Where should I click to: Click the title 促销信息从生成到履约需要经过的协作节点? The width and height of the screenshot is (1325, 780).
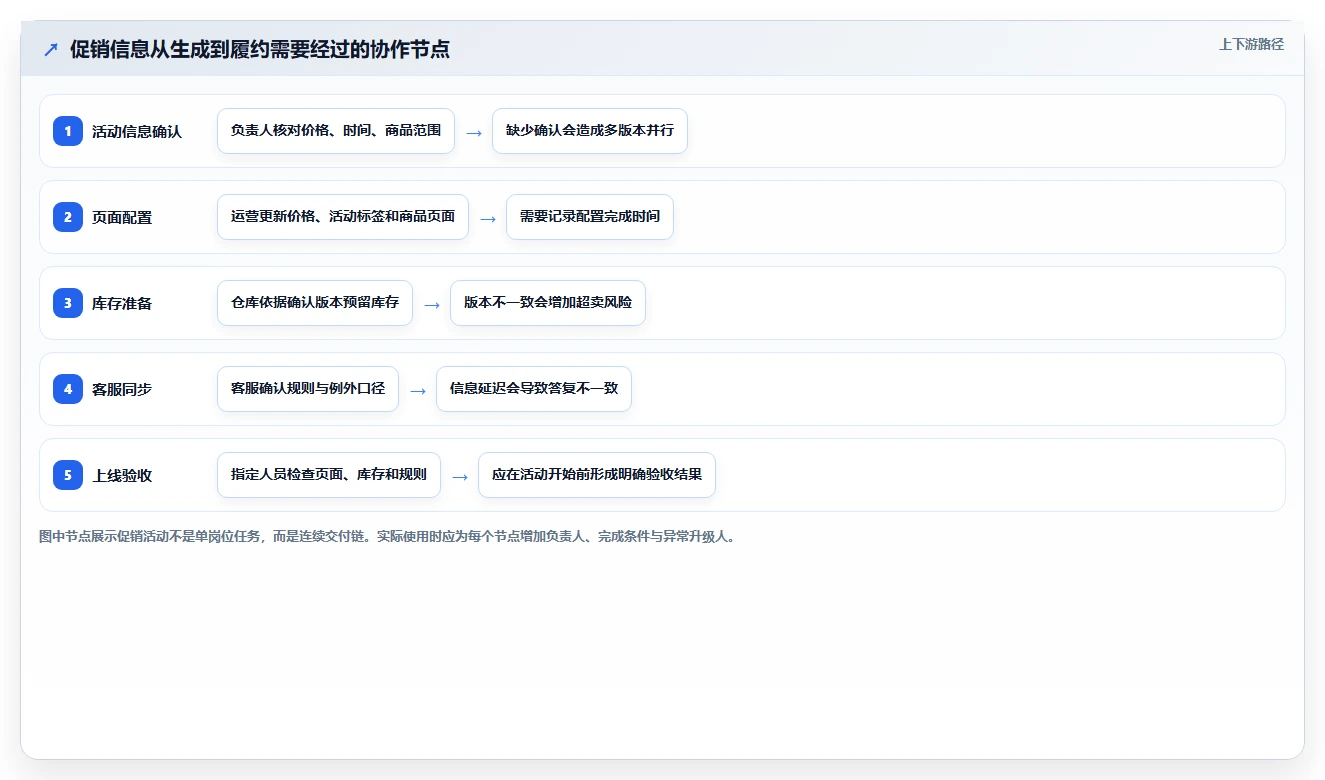coord(260,49)
